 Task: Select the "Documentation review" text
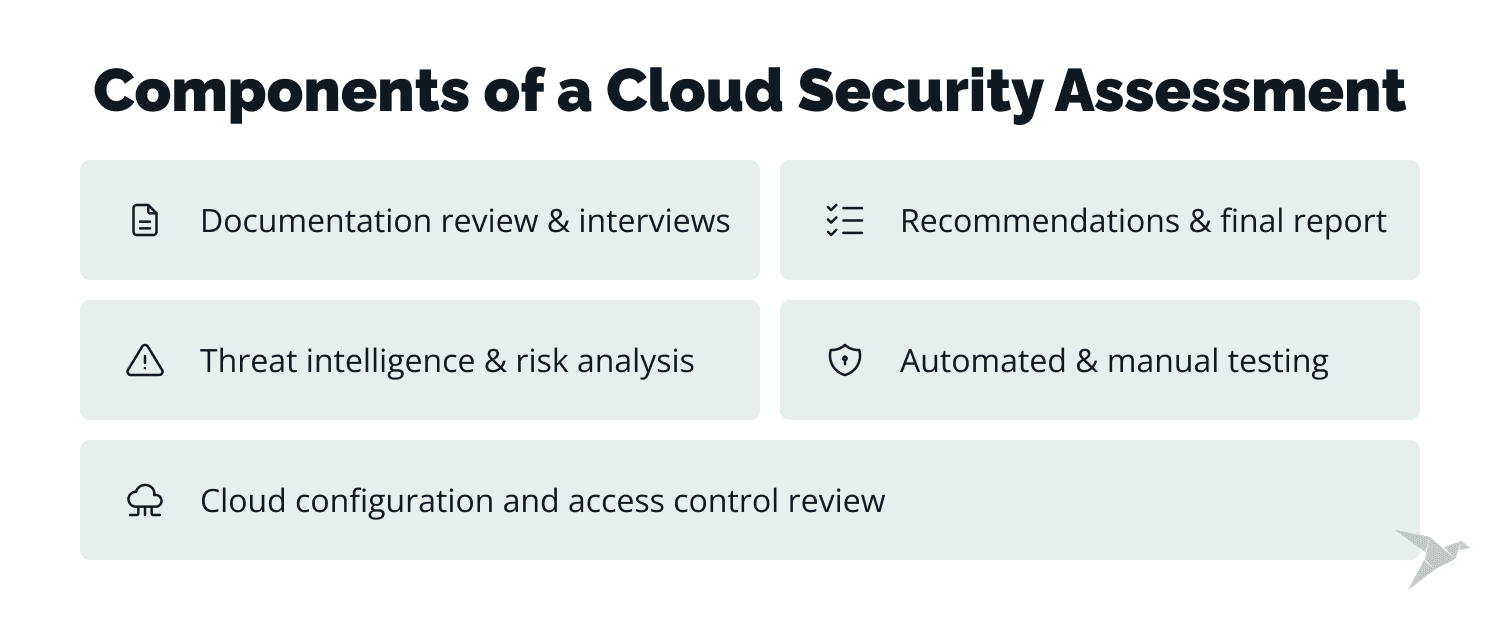click(369, 221)
